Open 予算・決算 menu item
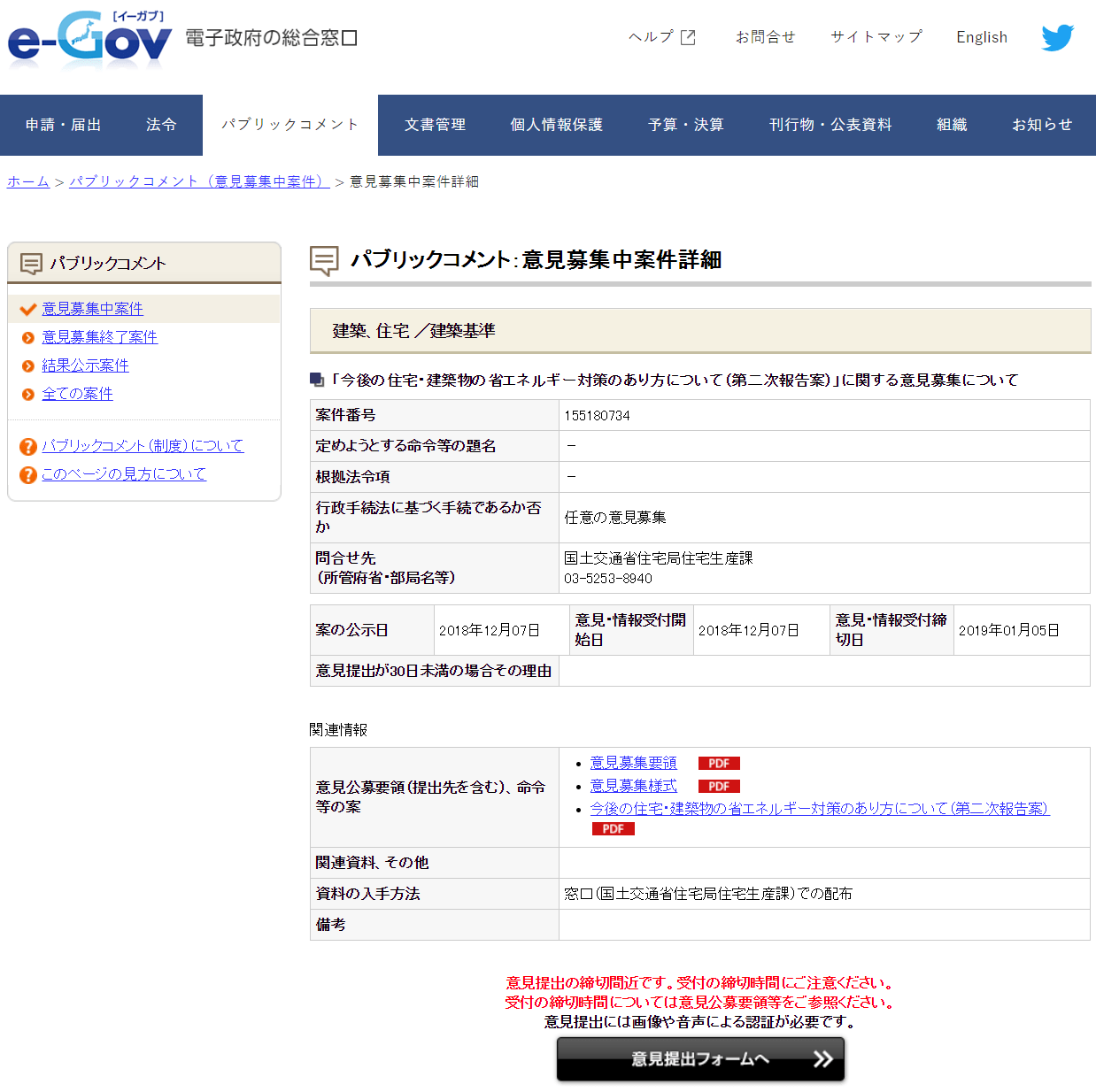 pos(685,125)
